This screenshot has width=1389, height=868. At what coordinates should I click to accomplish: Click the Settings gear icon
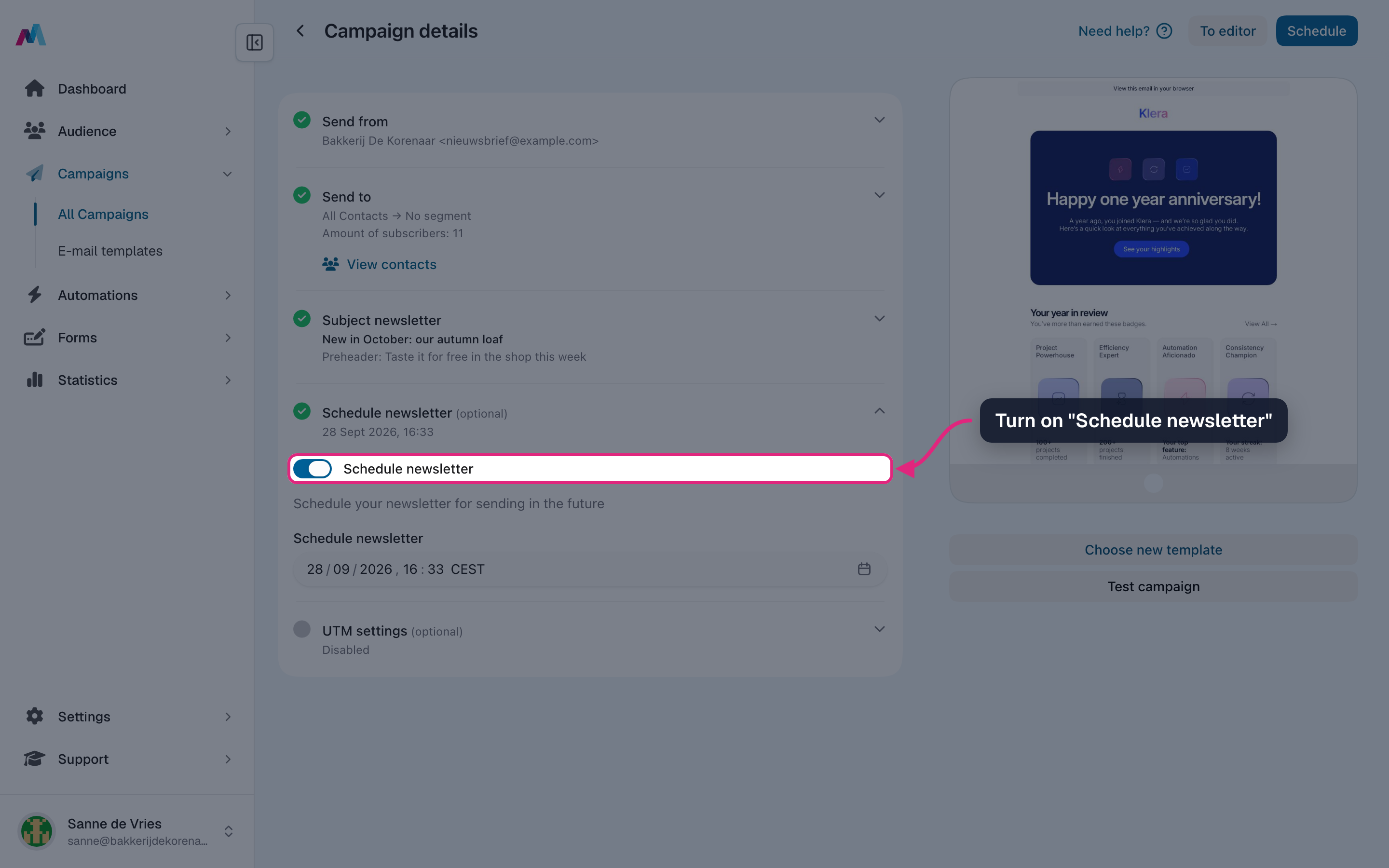pyautogui.click(x=34, y=717)
